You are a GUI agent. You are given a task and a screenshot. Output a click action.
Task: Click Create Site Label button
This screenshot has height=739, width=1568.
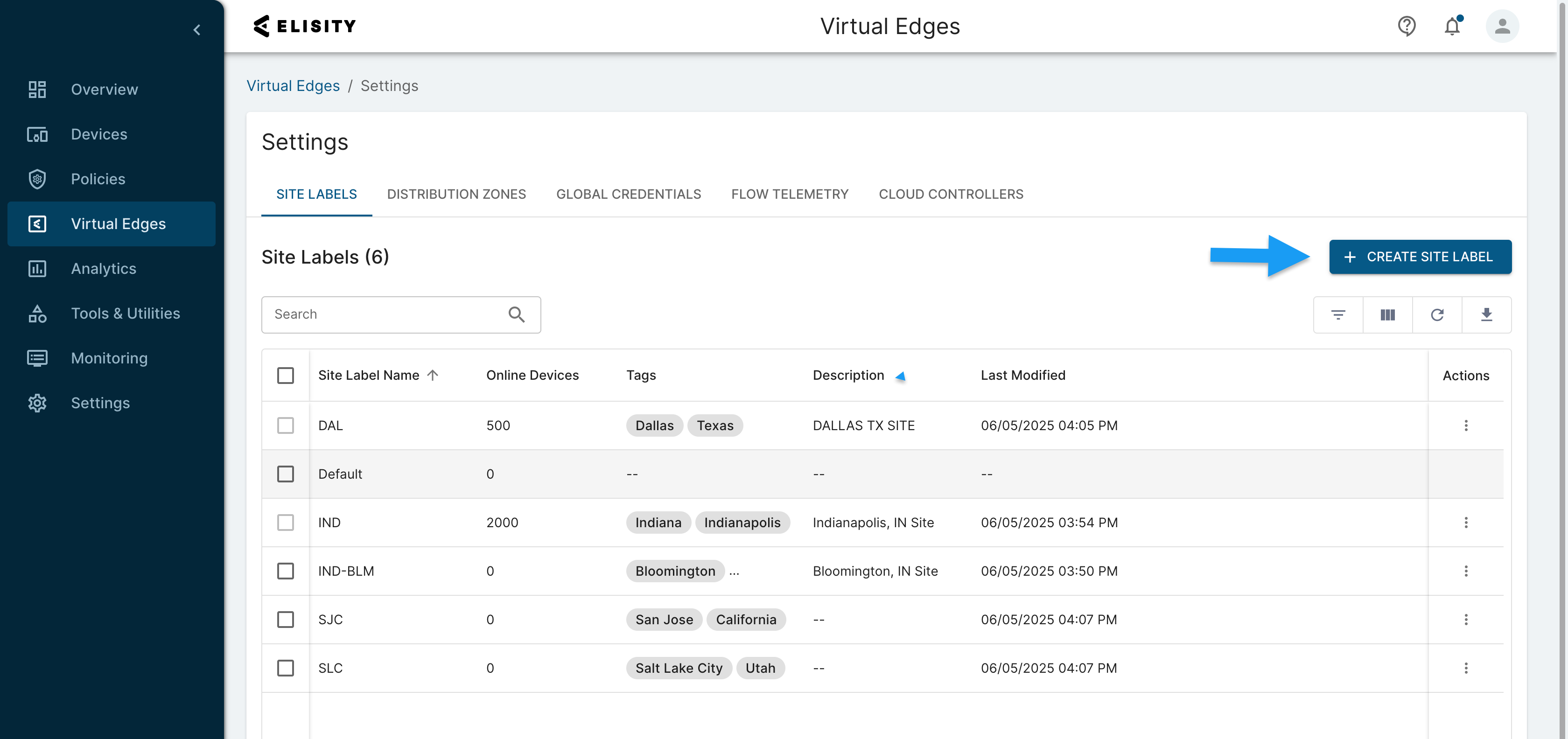coord(1420,257)
